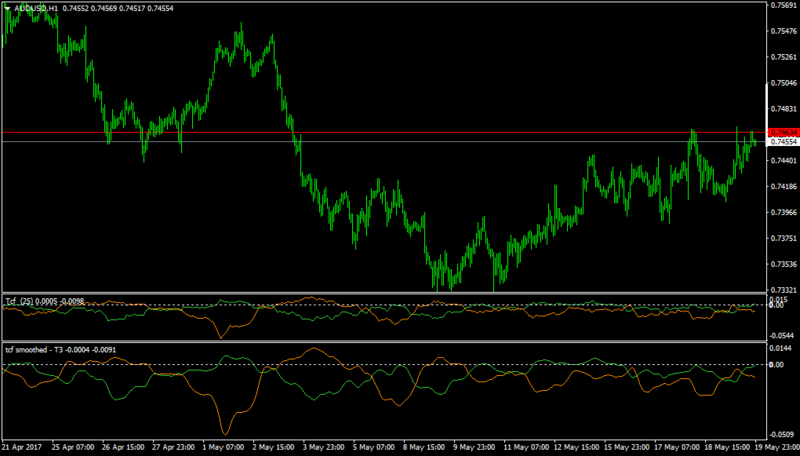
Task: Click the 0.73321 price scale value
Action: pyautogui.click(x=784, y=290)
